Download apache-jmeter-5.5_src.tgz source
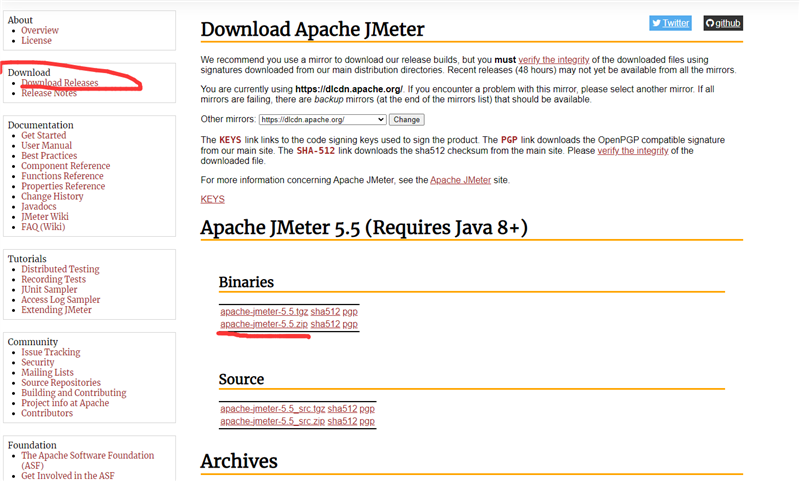 click(x=272, y=409)
